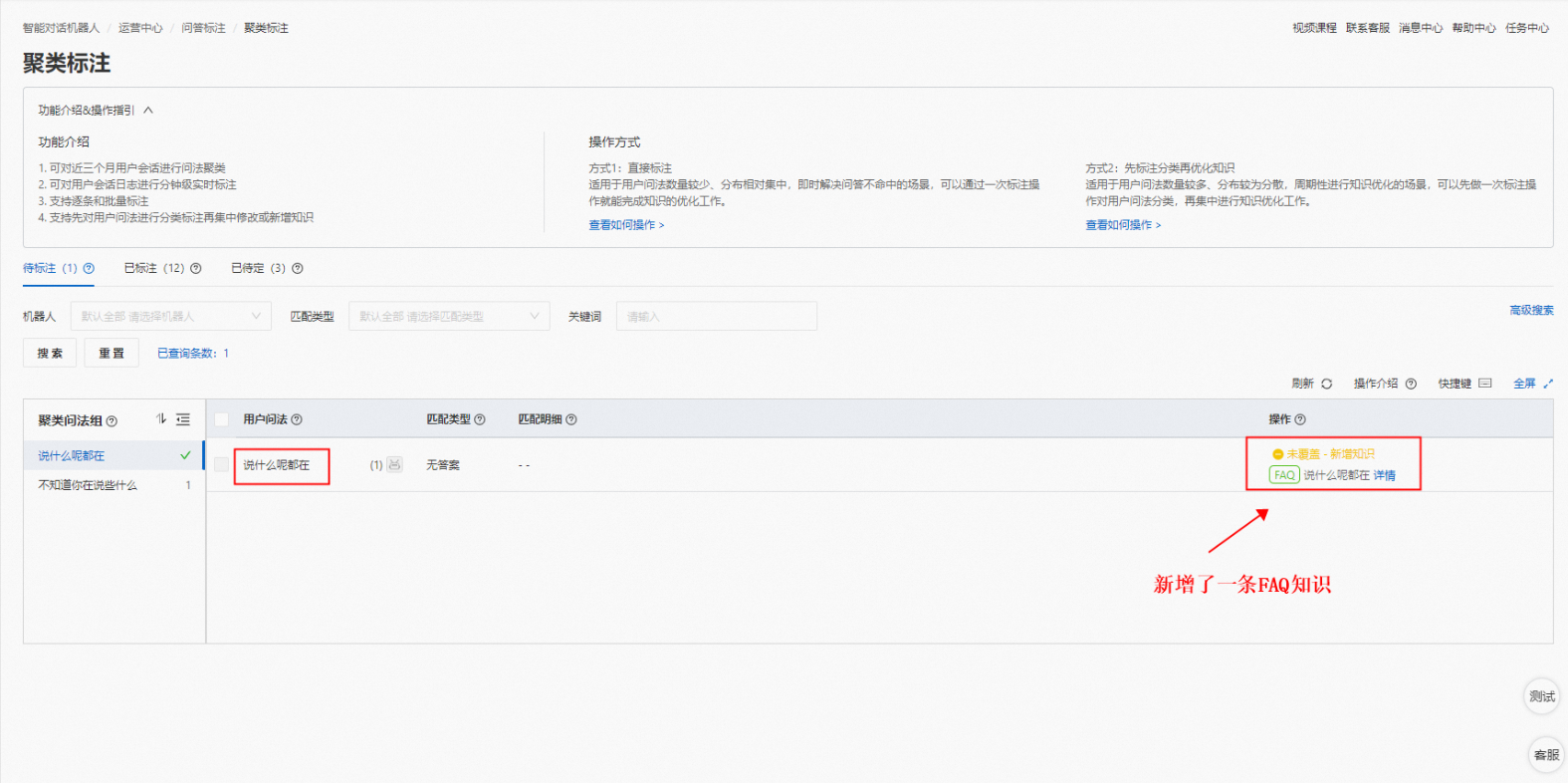Go to 运营中心 breadcrumb

[140, 28]
